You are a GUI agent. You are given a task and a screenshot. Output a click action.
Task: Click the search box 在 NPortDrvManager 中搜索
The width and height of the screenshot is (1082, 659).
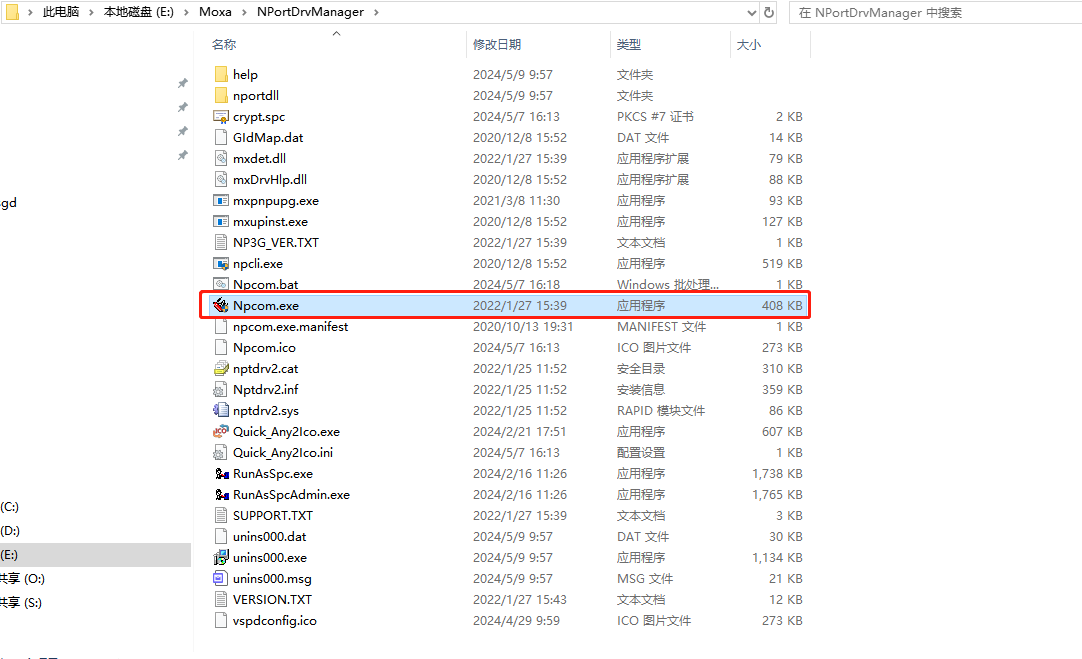[x=935, y=12]
